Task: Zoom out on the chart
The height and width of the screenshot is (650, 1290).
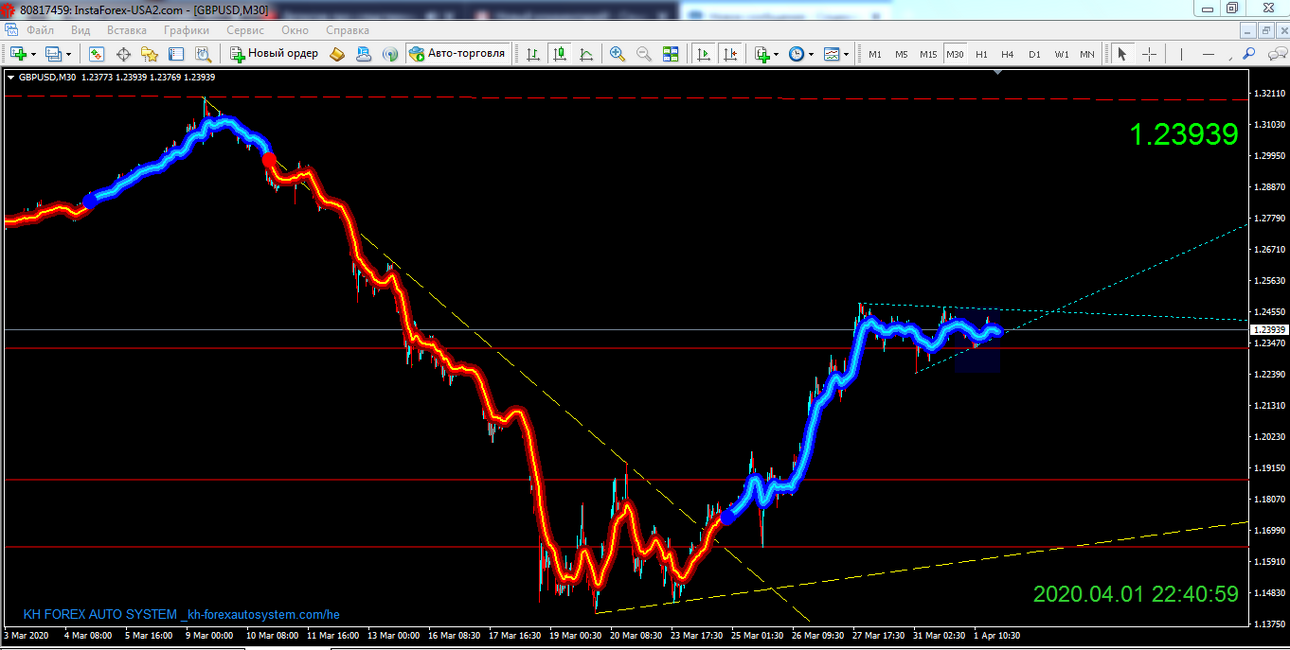Action: 644,54
